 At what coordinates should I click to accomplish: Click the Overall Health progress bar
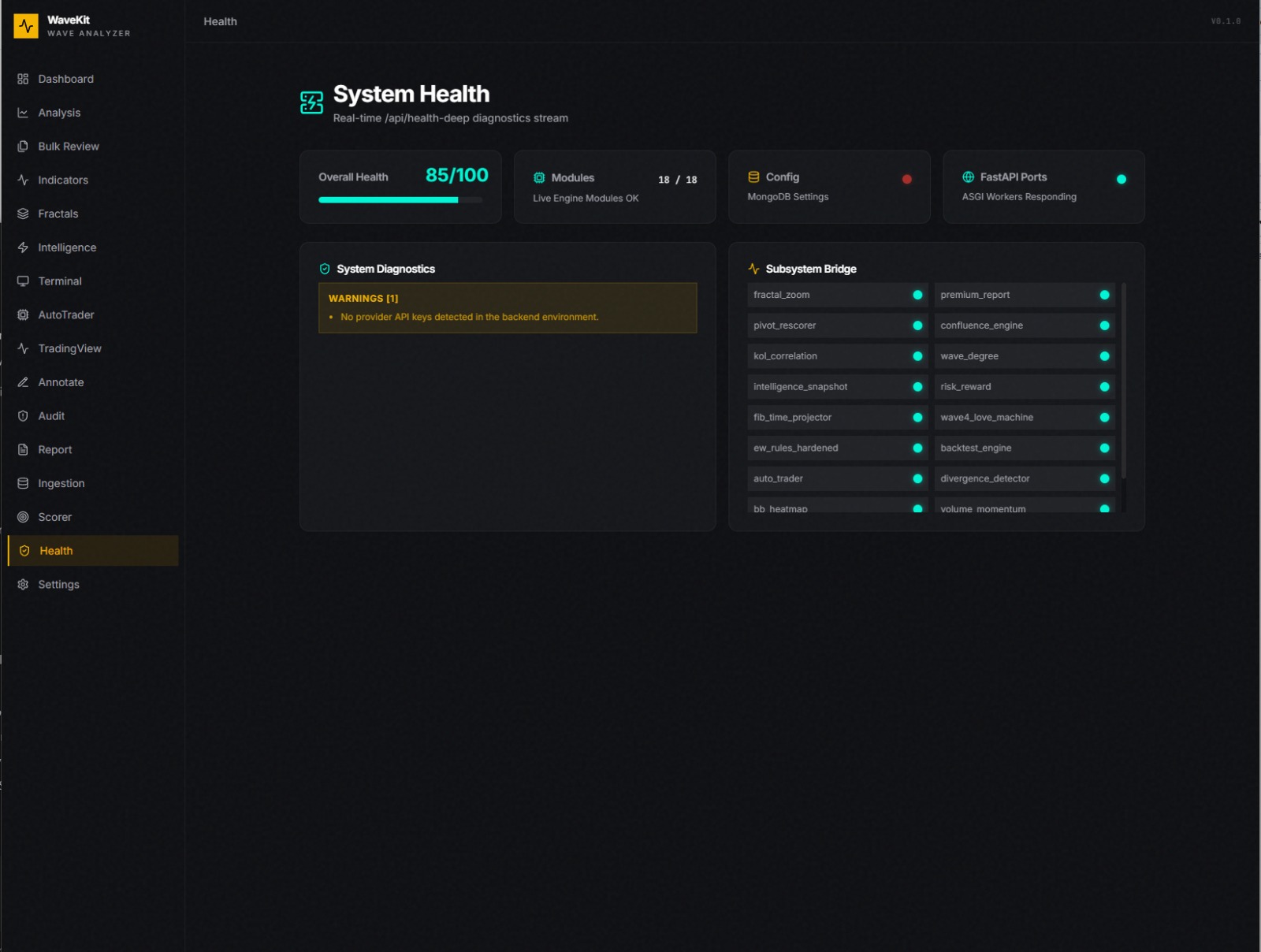click(x=400, y=200)
